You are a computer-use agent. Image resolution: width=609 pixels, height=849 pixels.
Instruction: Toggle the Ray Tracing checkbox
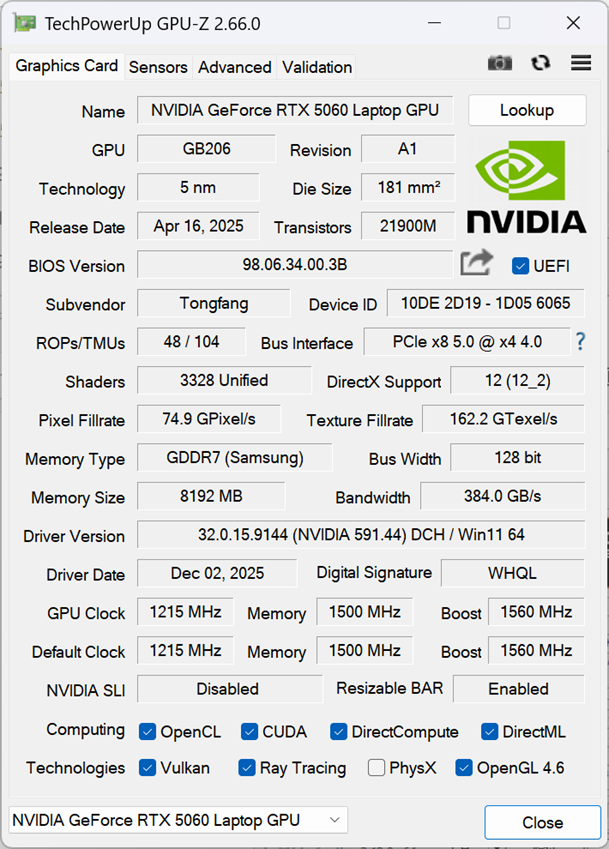247,768
